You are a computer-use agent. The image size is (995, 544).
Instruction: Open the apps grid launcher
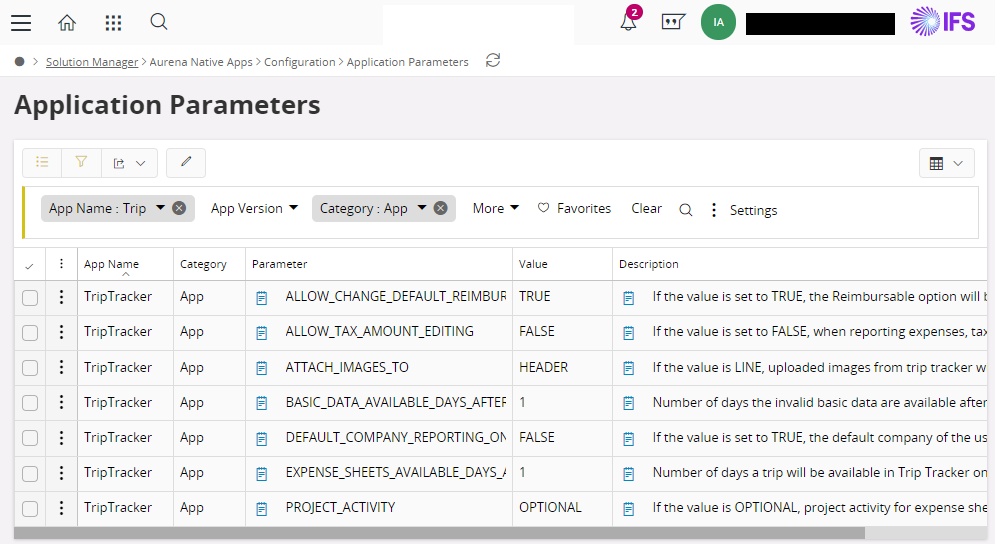(x=113, y=22)
